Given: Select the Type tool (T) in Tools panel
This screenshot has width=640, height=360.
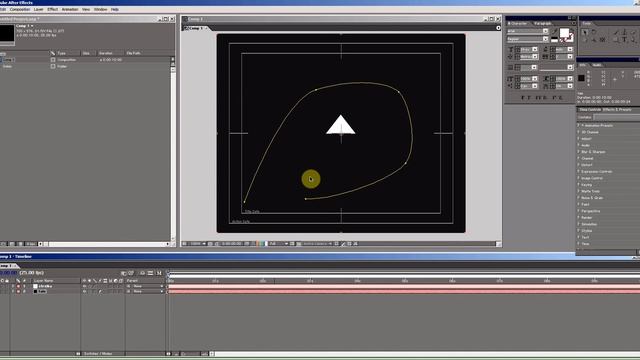Looking at the screenshot, I should point(624,40).
